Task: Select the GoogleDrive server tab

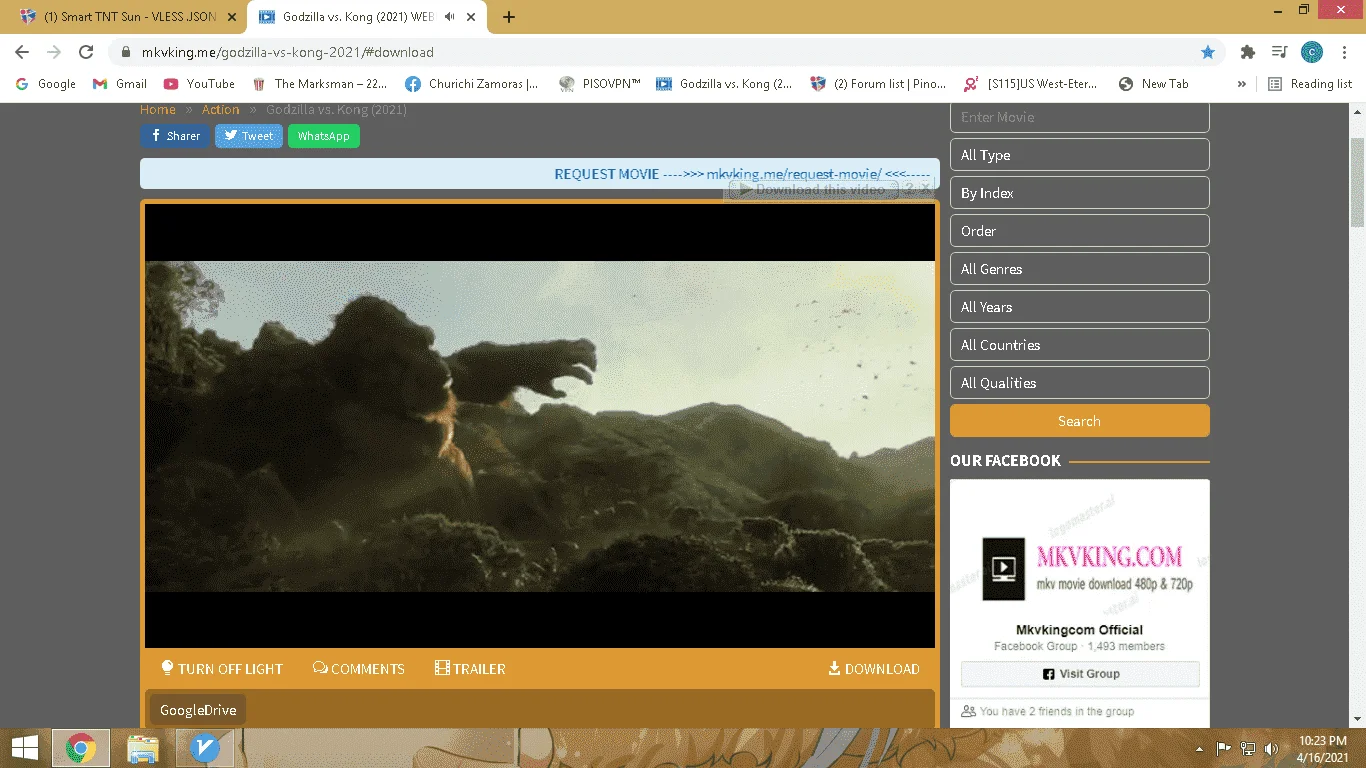Action: point(198,711)
